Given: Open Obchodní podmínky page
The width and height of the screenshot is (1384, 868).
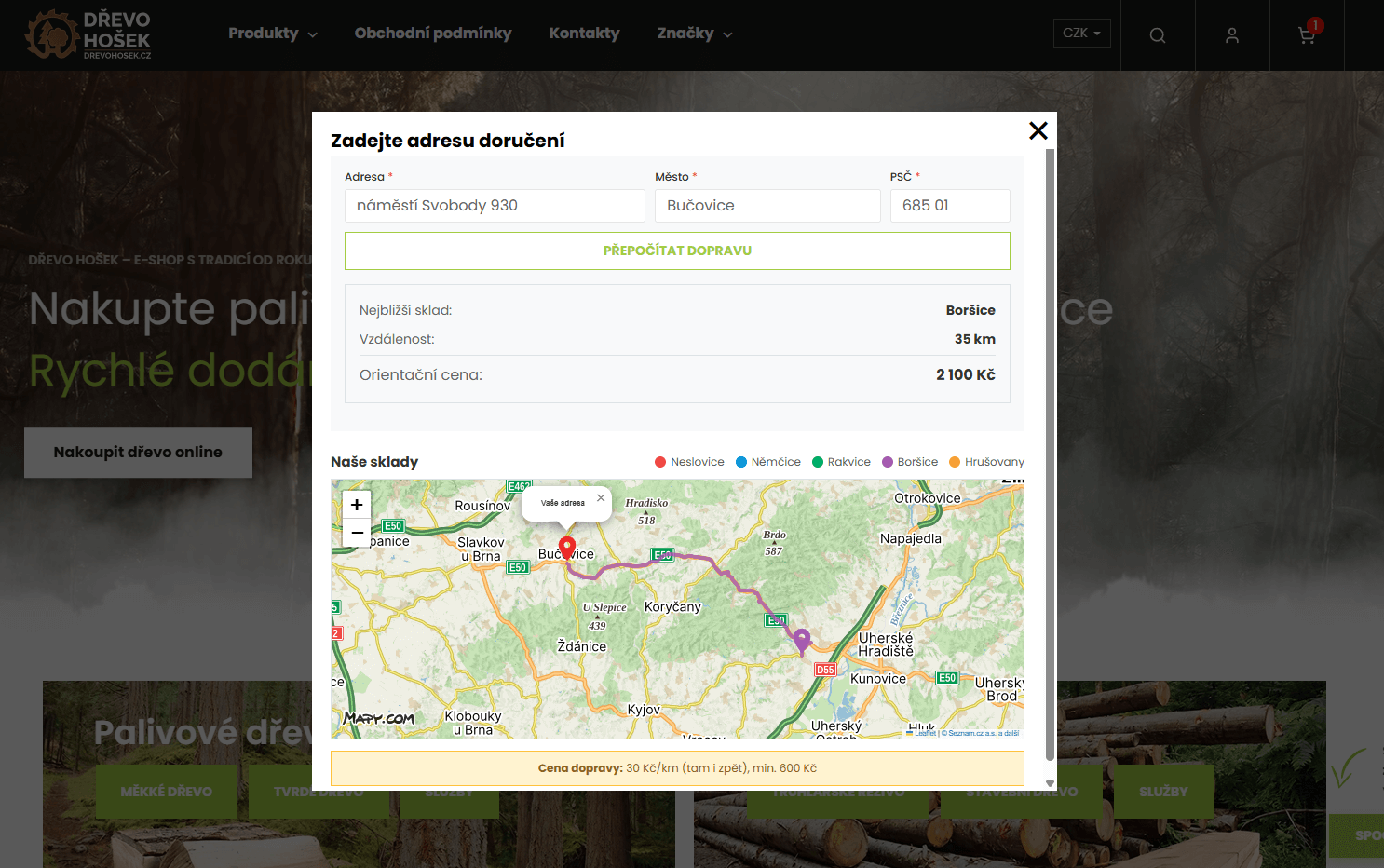Looking at the screenshot, I should click(433, 34).
